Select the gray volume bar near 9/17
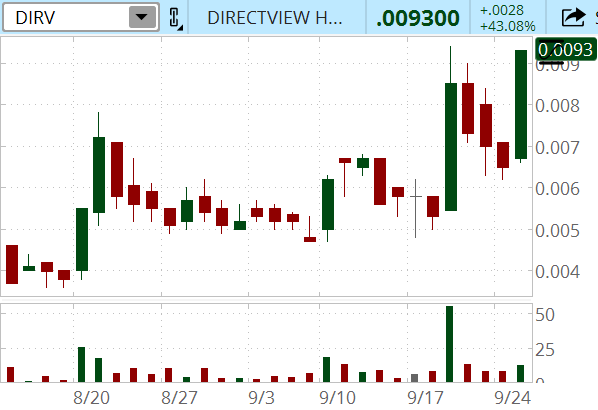 [x=415, y=378]
